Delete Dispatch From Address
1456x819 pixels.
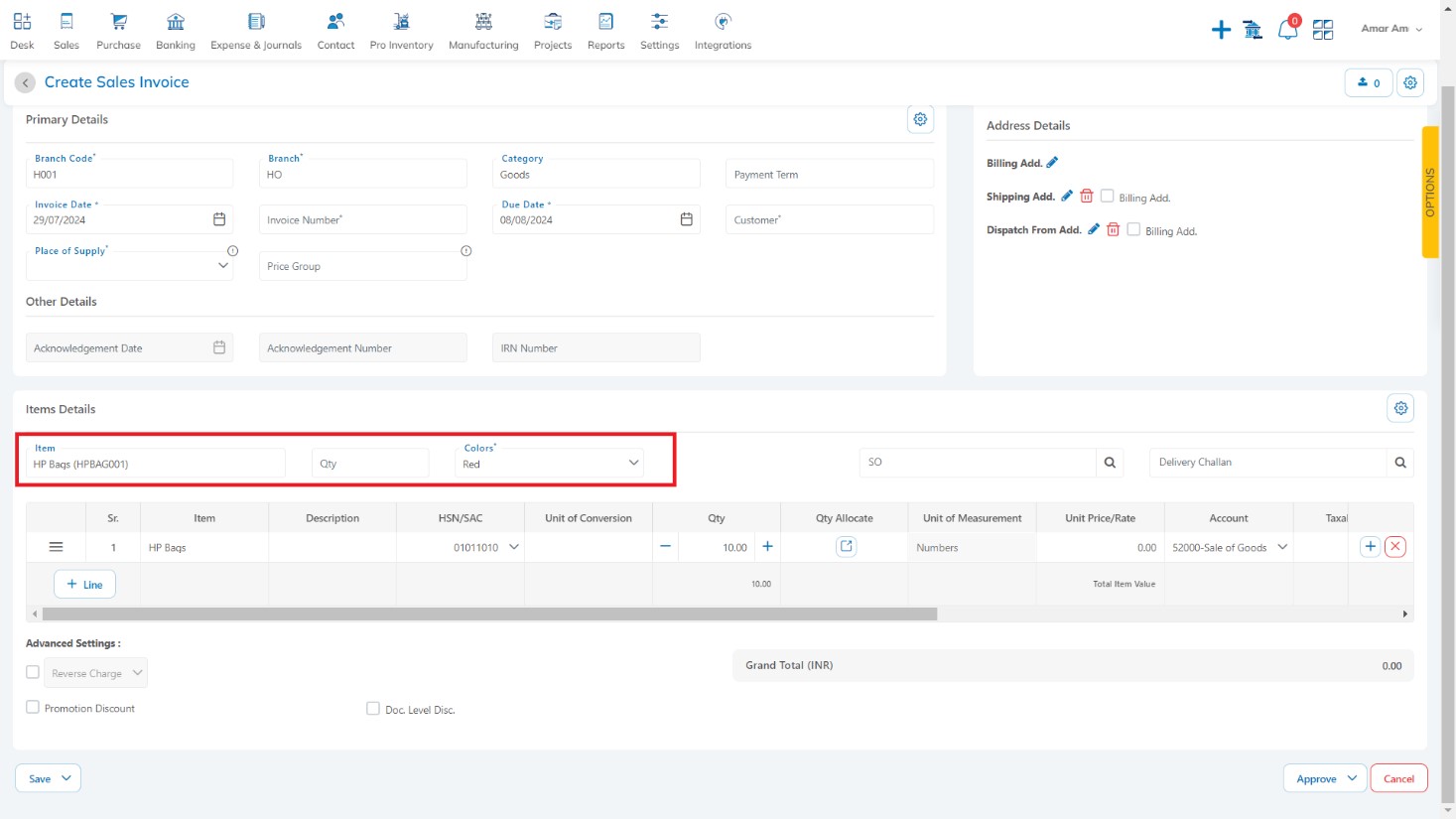[x=1114, y=229]
